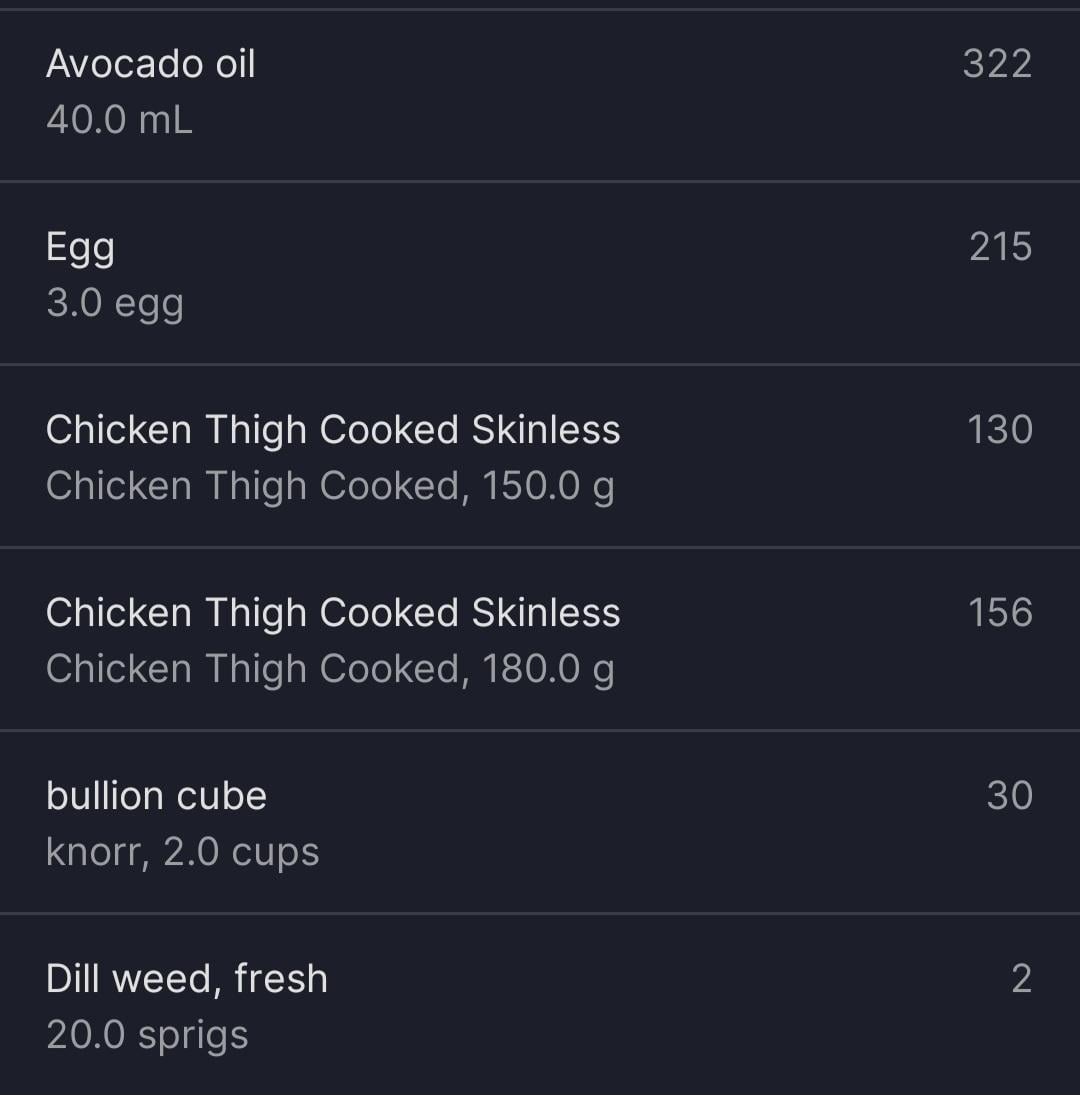This screenshot has width=1080, height=1095.
Task: Click Chicken Thigh Cooked Skinless title above 150.0 g
Action: coord(333,430)
